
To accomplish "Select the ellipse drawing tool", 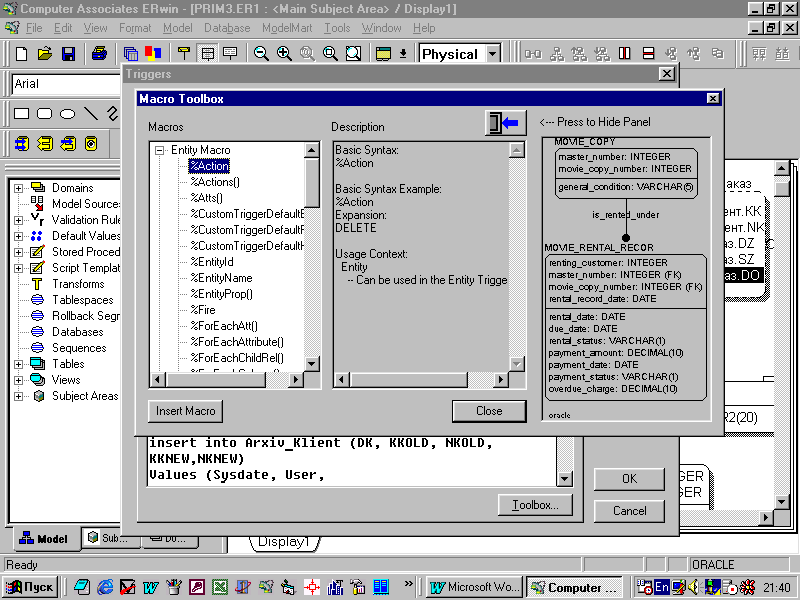I will pyautogui.click(x=67, y=113).
